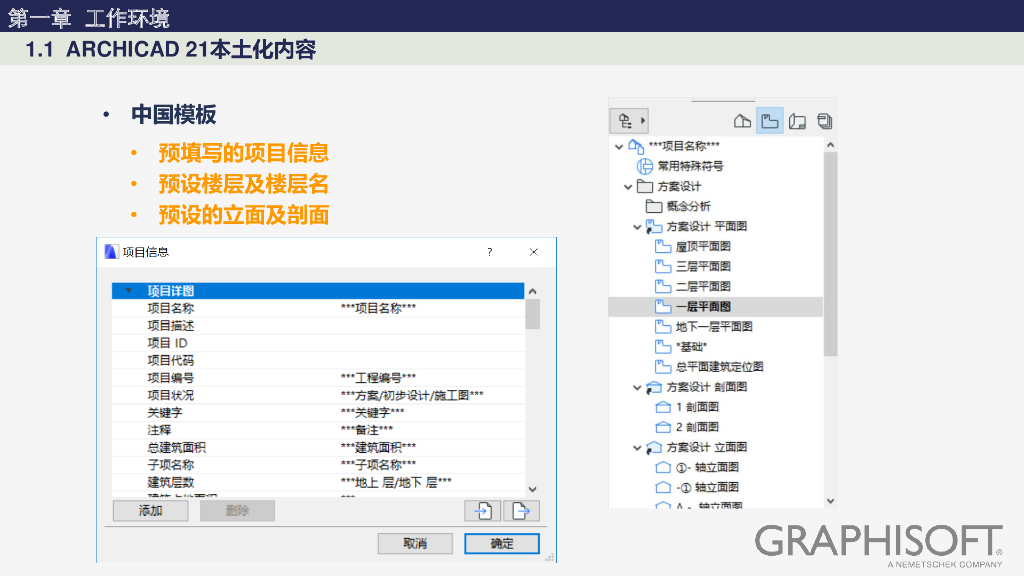Click the 确定 button
This screenshot has width=1024, height=576.
pyautogui.click(x=502, y=543)
